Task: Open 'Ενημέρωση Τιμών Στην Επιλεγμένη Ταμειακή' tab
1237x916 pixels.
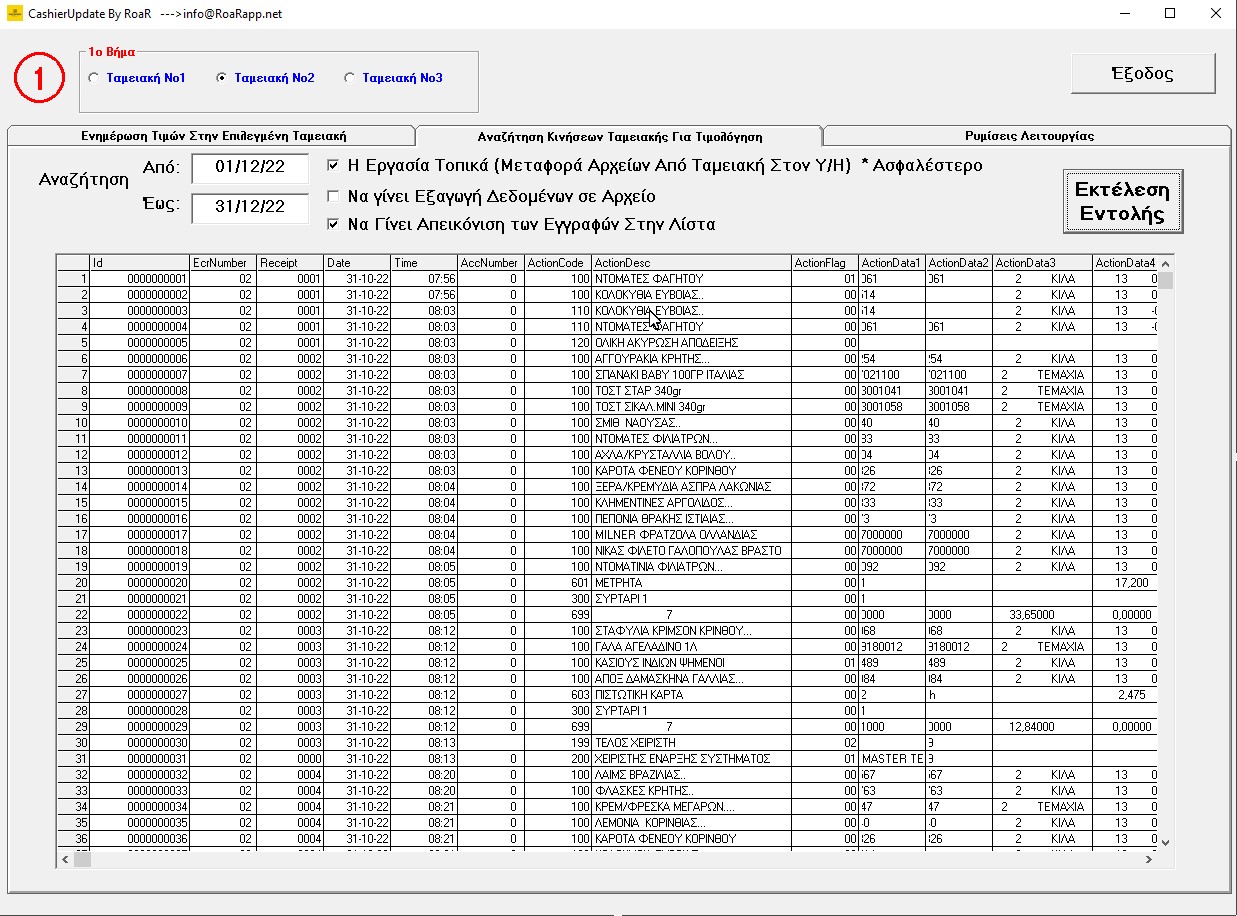Action: tap(213, 136)
